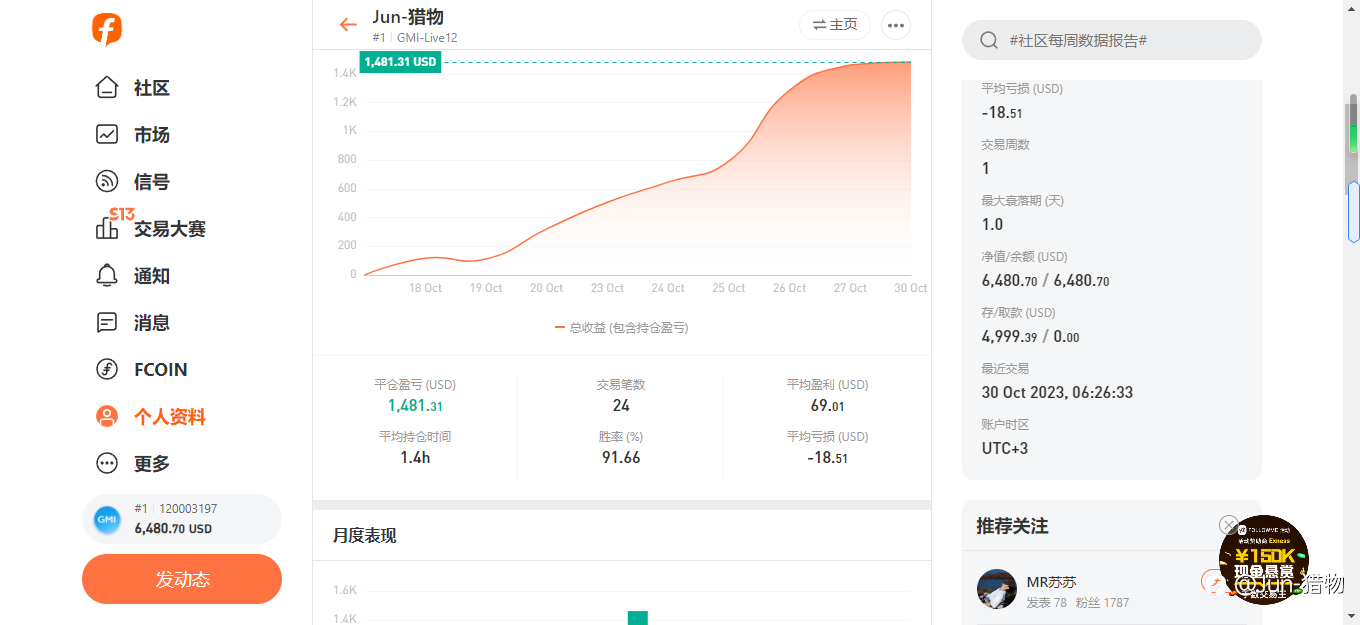Screen dimensions: 1360x625
Task: Open the 信号 signal icon
Action: pyautogui.click(x=107, y=181)
